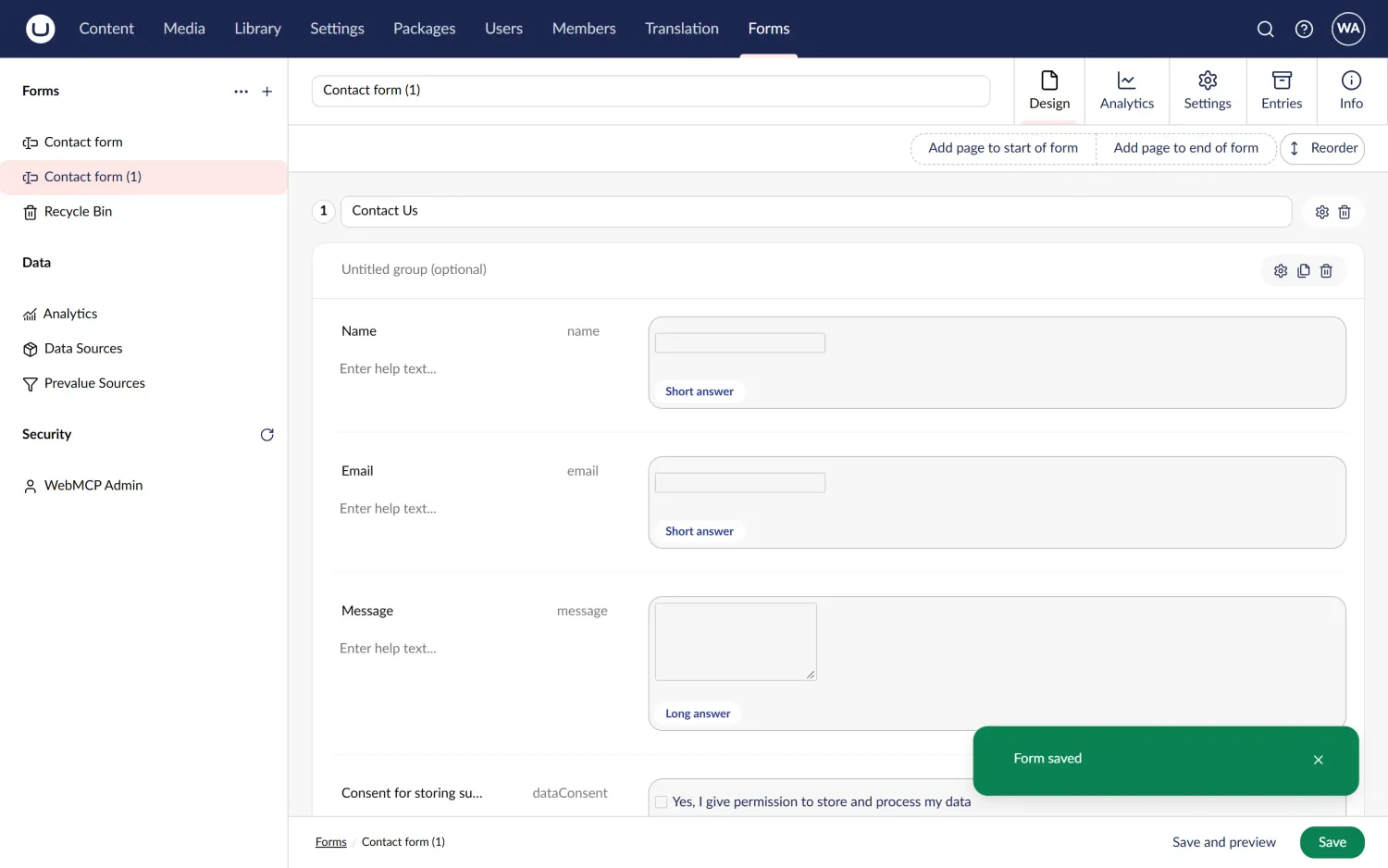Follow the Forms breadcrumb link

tap(331, 842)
